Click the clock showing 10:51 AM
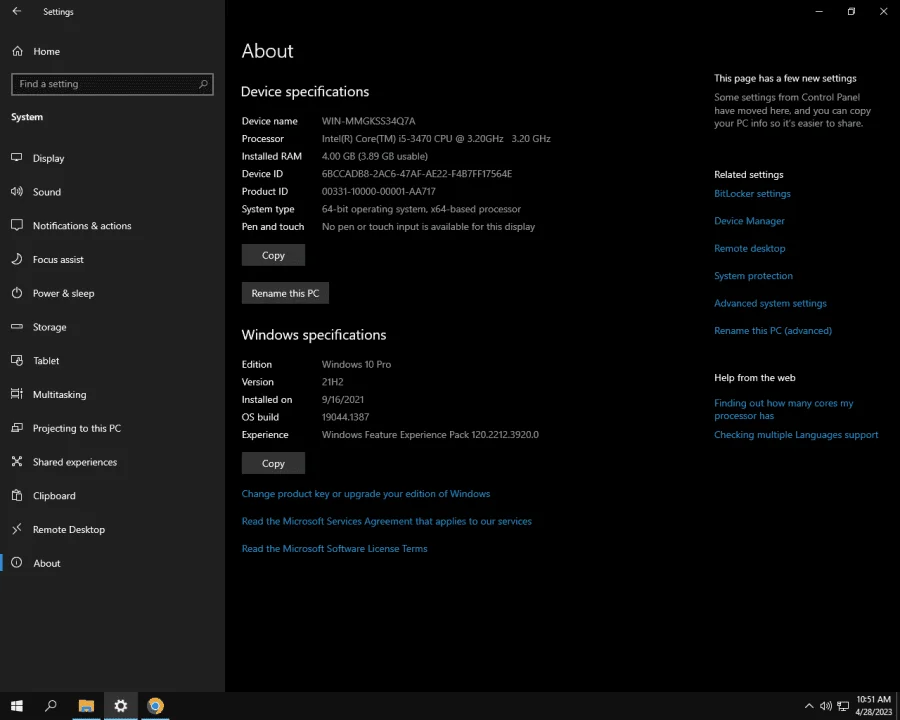Image resolution: width=900 pixels, height=720 pixels. pyautogui.click(x=873, y=699)
